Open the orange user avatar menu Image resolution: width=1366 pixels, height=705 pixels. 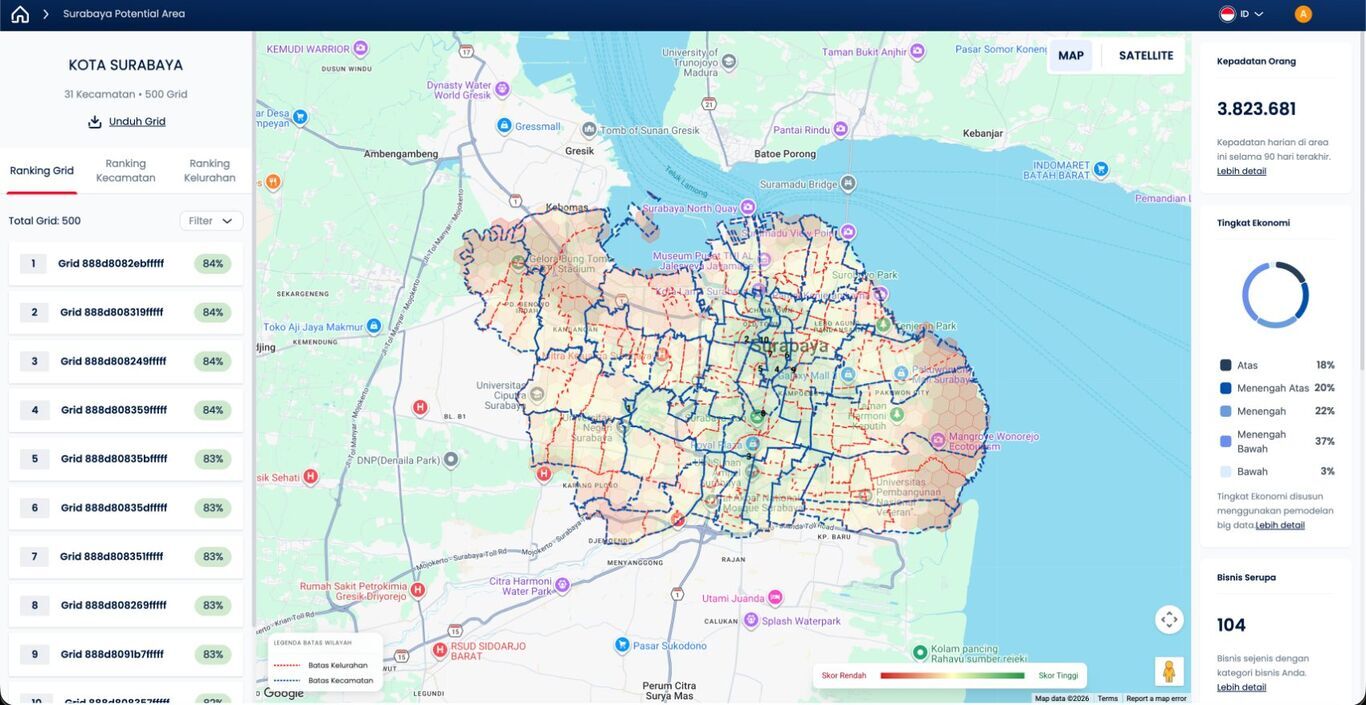[1303, 14]
